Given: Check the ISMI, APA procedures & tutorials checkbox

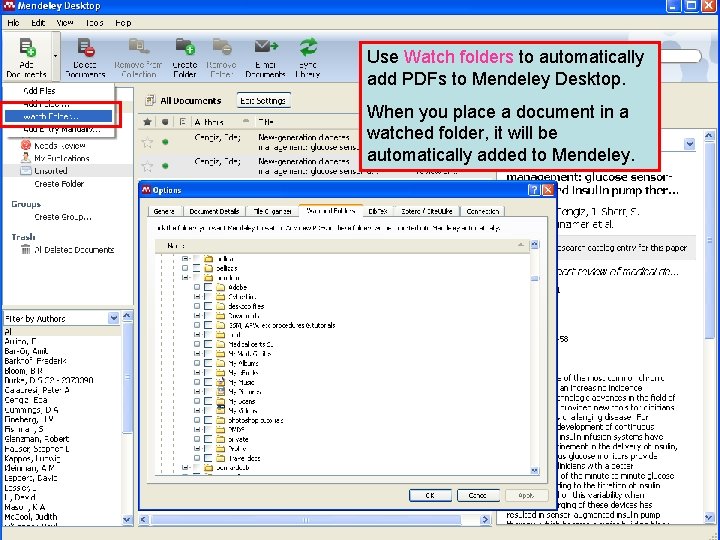Looking at the screenshot, I should pos(208,325).
